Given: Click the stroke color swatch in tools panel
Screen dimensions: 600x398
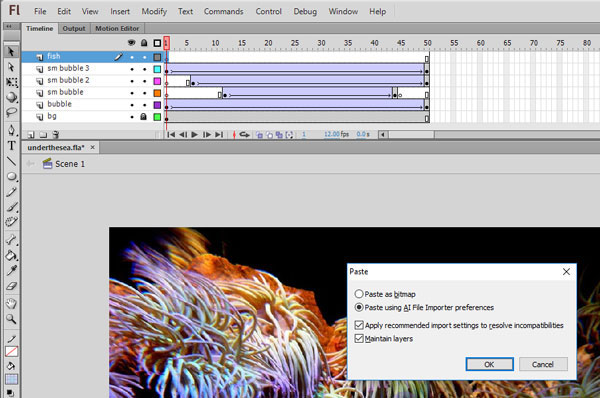Looking at the screenshot, I should 11,351.
